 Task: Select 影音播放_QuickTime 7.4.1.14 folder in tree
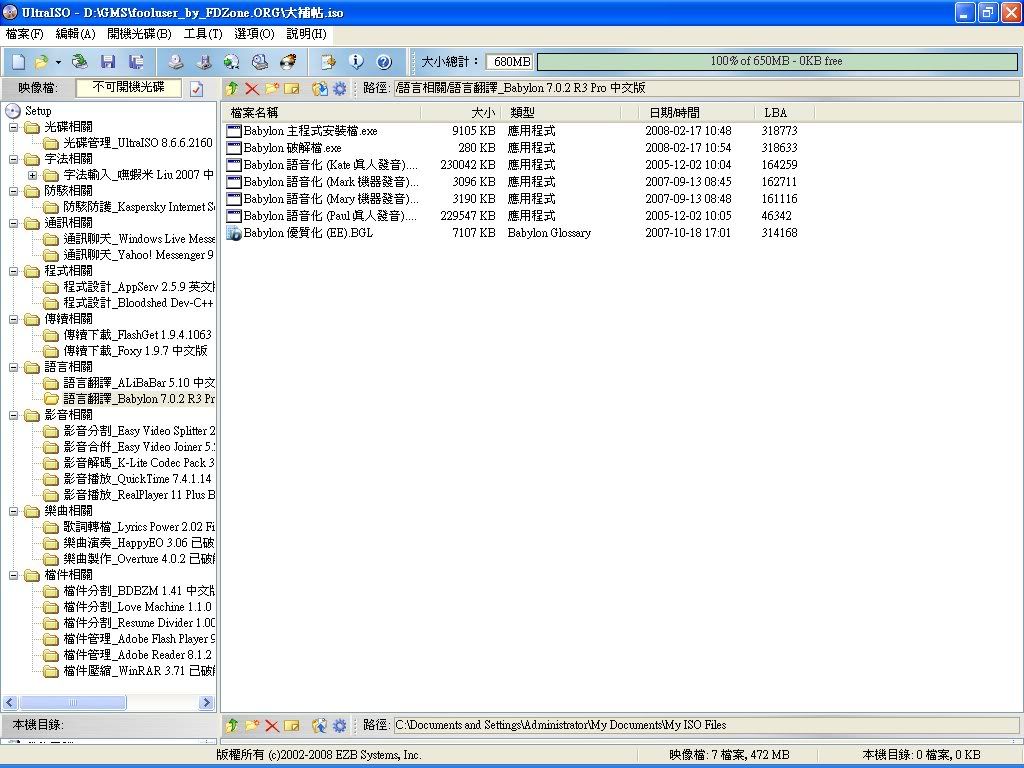point(137,479)
